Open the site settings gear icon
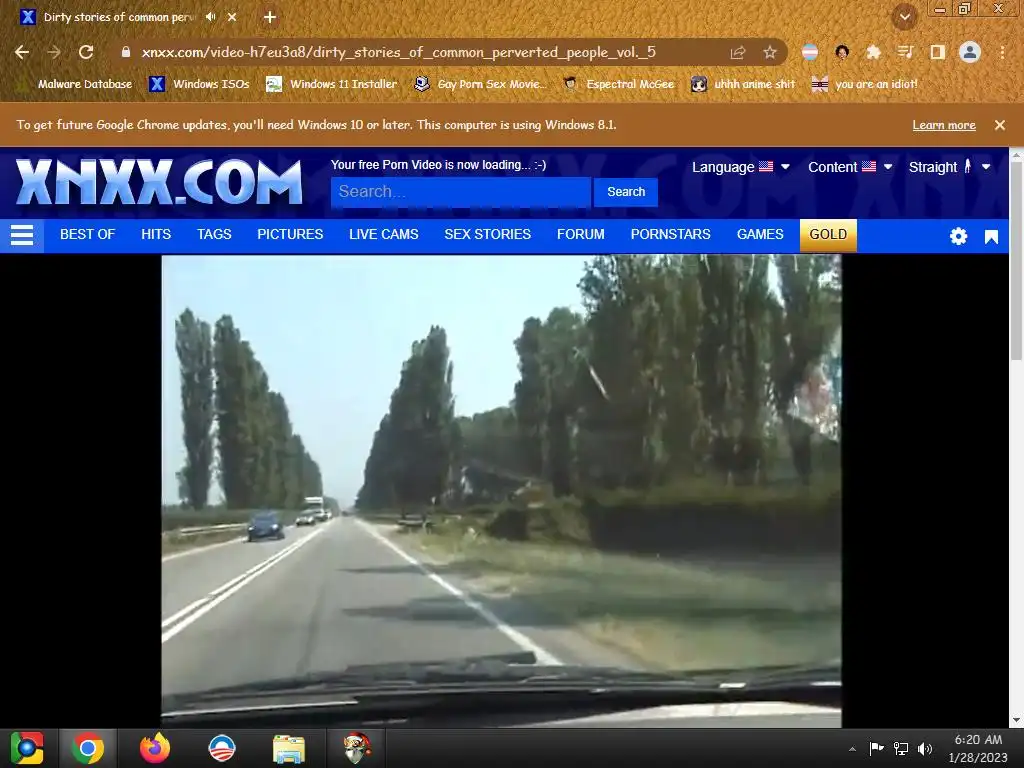 [x=958, y=236]
